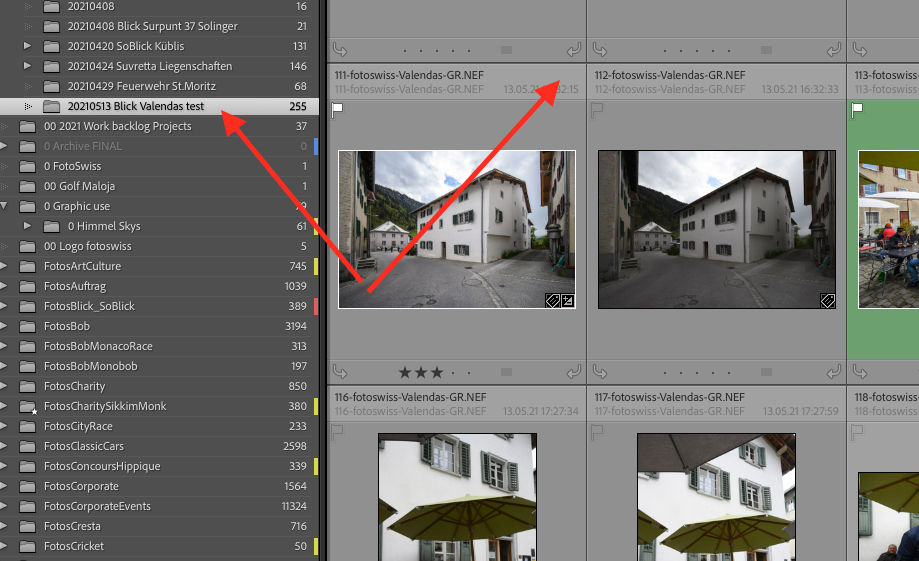The image size is (919, 561).
Task: Click folder icon next to 20210420 SoBlick Küblis
Action: tap(52, 46)
